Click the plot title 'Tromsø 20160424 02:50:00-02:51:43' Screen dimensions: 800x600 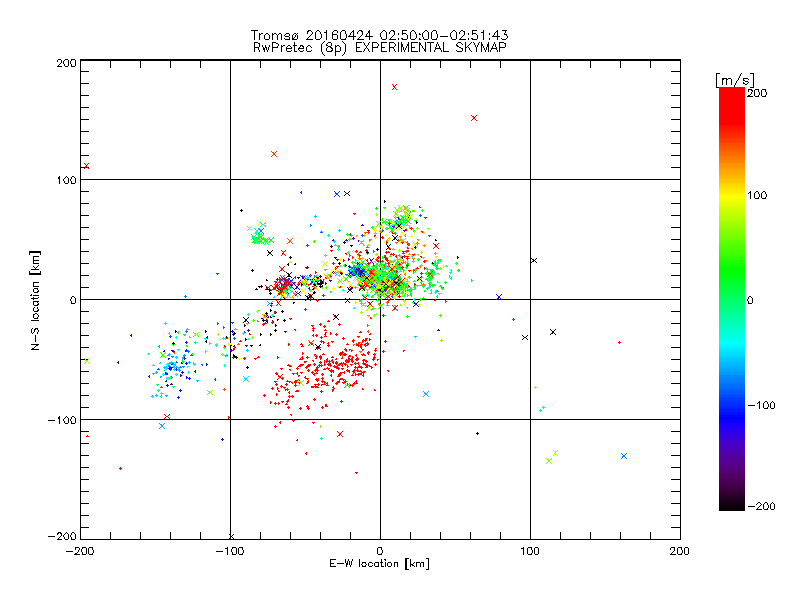379,35
